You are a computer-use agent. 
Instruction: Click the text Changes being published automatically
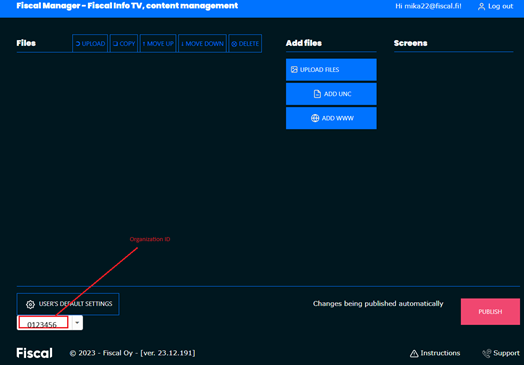tap(378, 303)
